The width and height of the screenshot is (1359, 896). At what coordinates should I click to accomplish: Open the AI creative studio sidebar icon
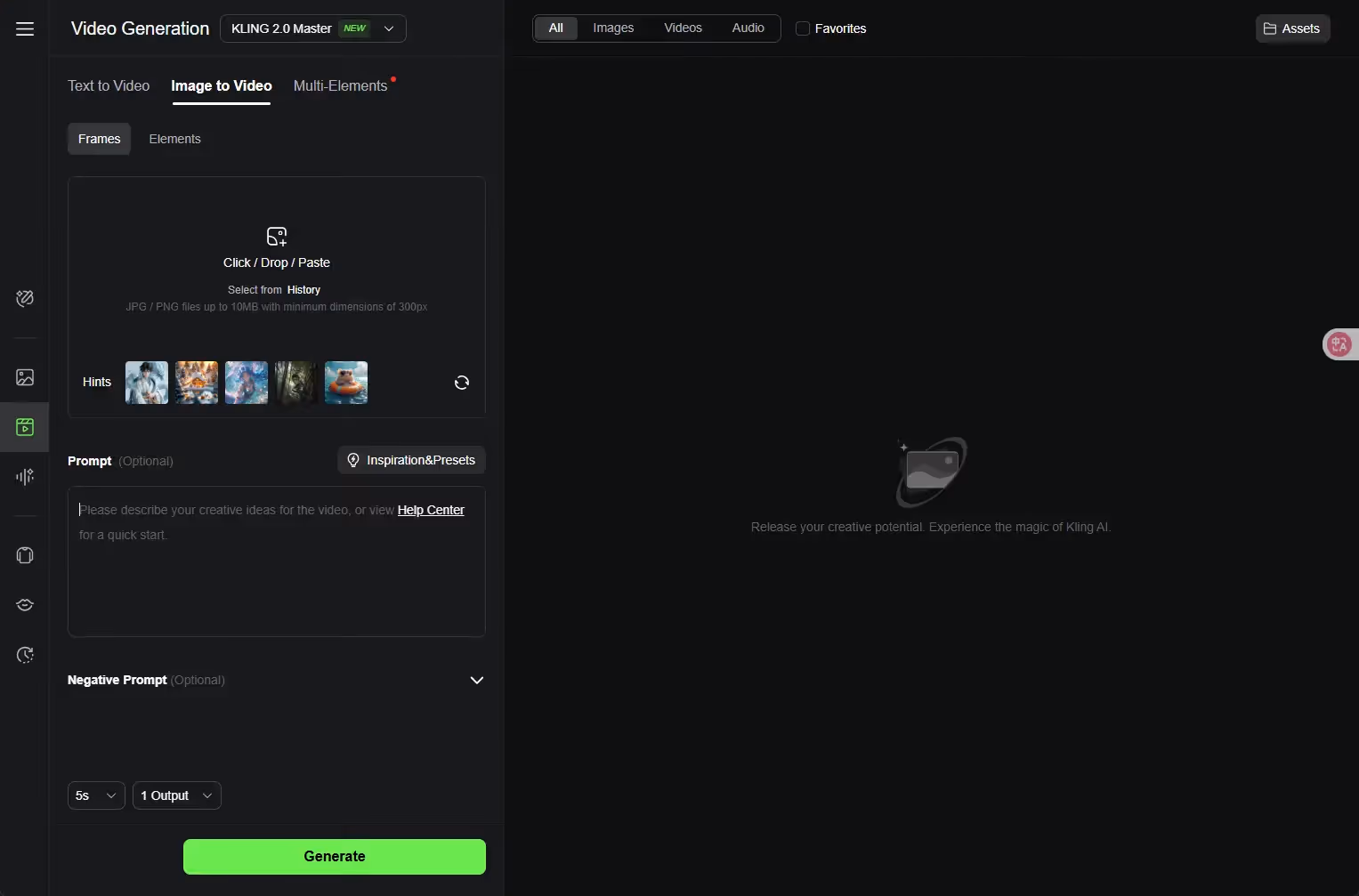coord(25,298)
